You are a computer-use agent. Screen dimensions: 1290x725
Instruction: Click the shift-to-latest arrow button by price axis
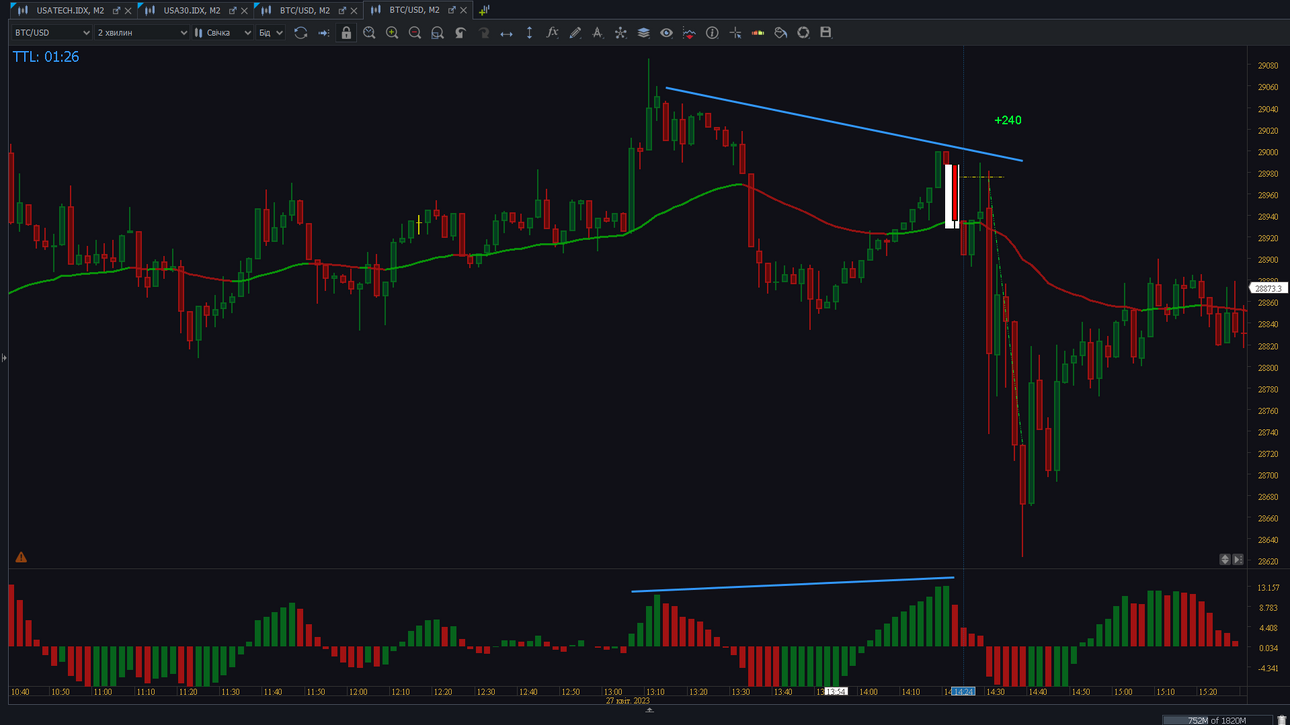pos(1238,560)
